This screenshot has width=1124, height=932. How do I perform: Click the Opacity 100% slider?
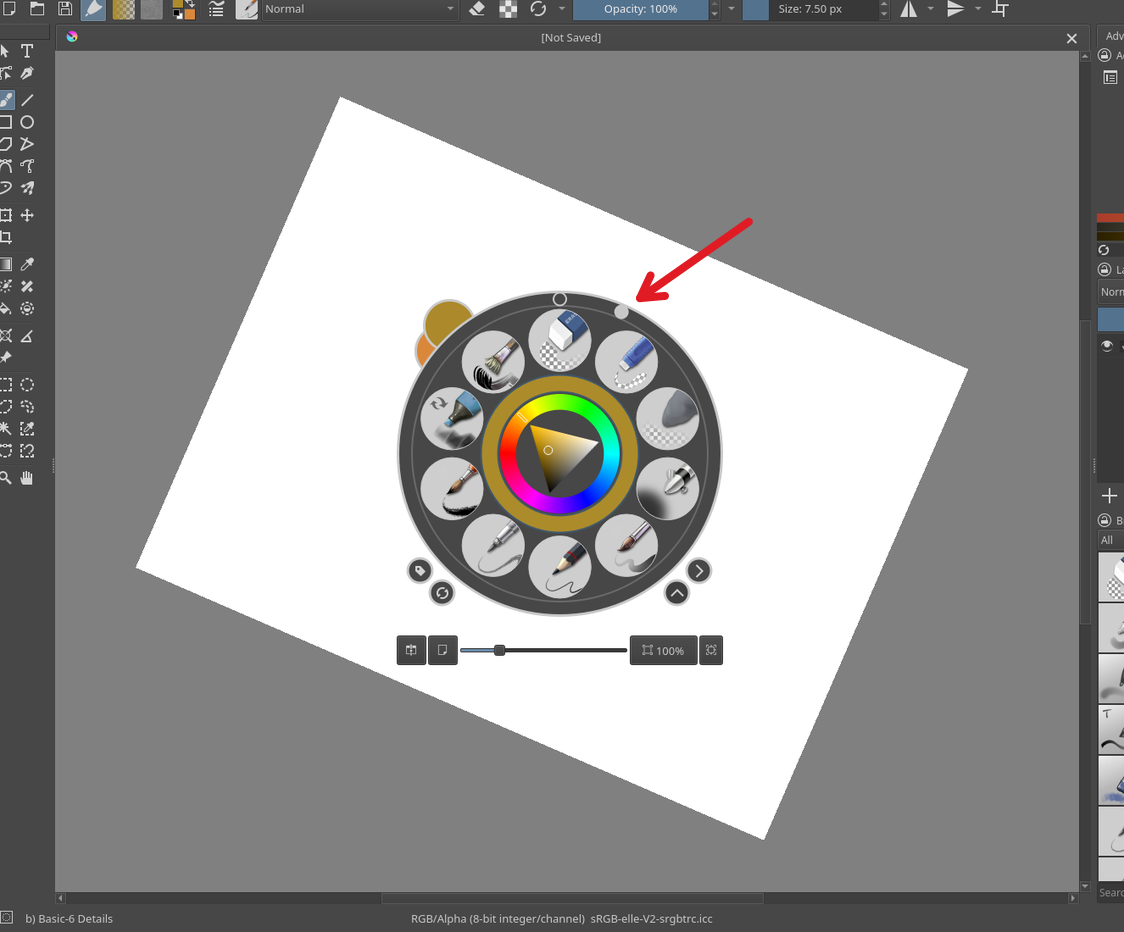640,9
